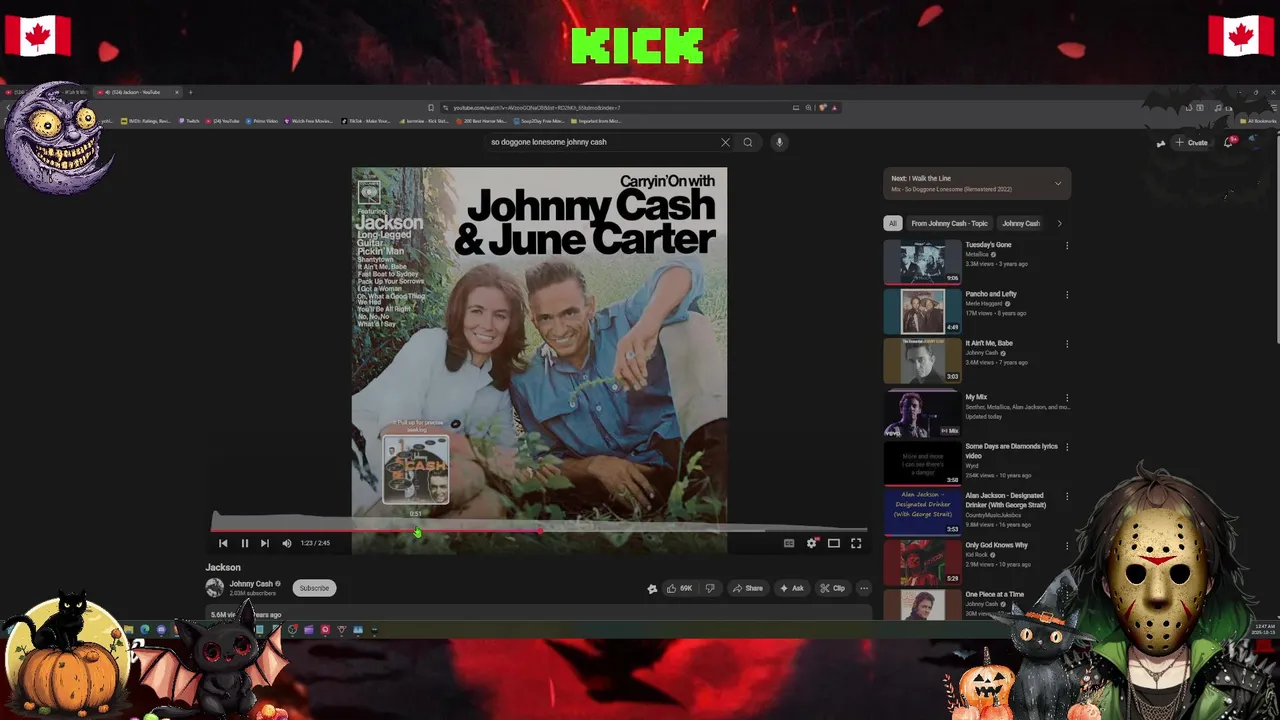Open the more actions ellipsis below video
Viewport: 1280px width, 720px height.
tap(864, 588)
